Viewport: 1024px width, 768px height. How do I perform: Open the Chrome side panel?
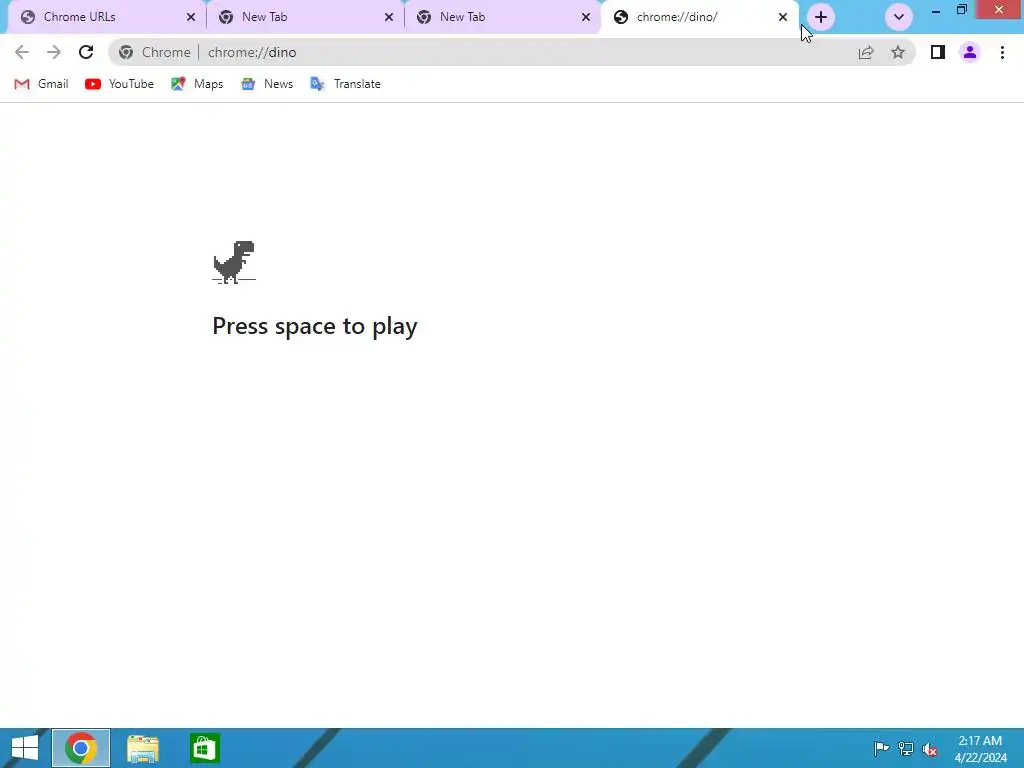[x=938, y=52]
